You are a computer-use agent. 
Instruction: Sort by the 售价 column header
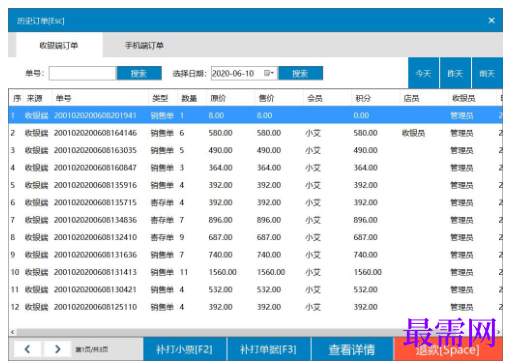click(x=279, y=98)
